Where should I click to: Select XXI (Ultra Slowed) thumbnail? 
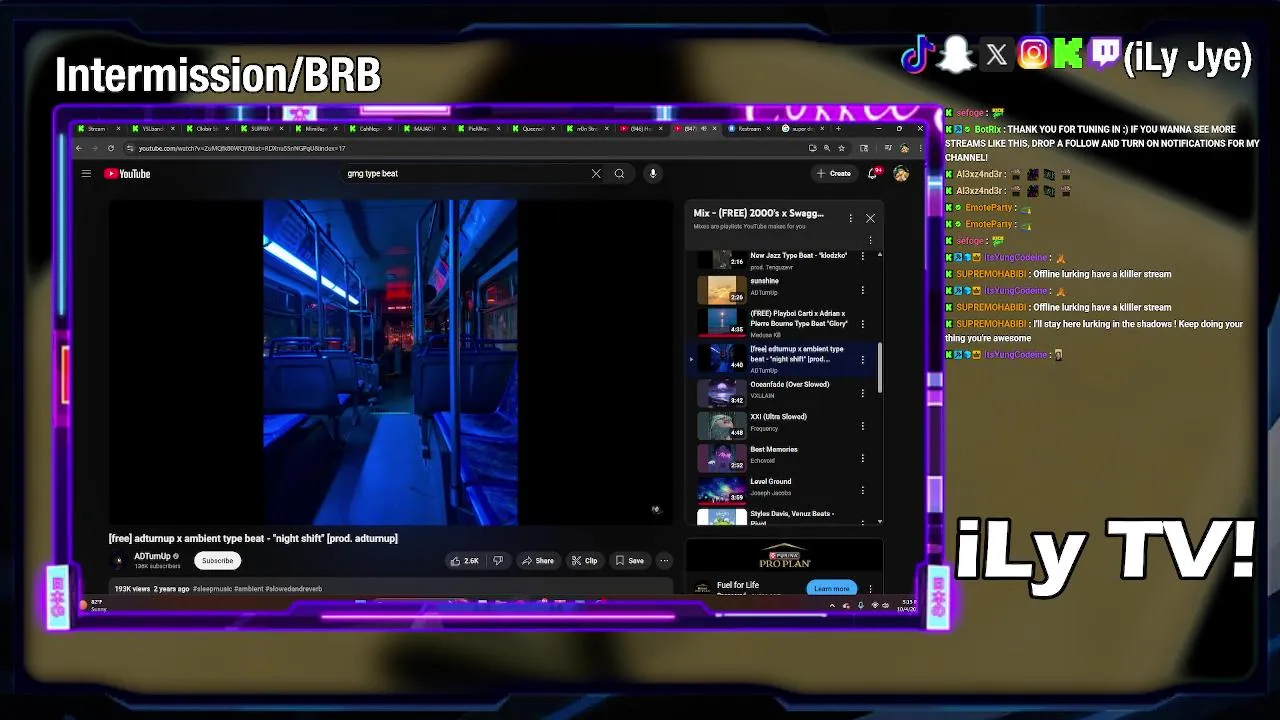722,425
